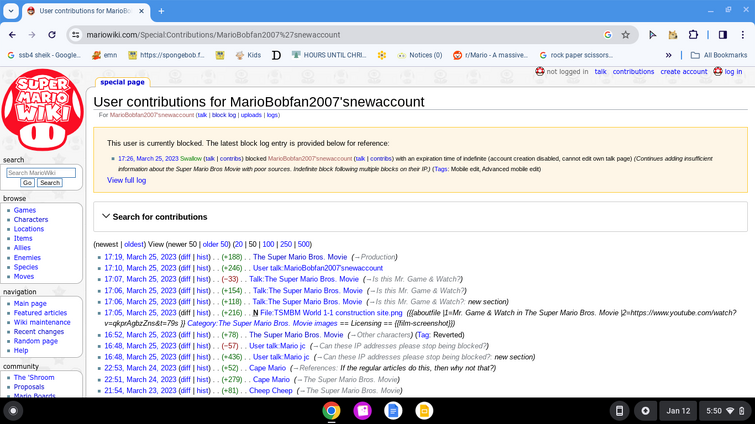Open site information icon in address bar
755x424 pixels.
point(76,35)
